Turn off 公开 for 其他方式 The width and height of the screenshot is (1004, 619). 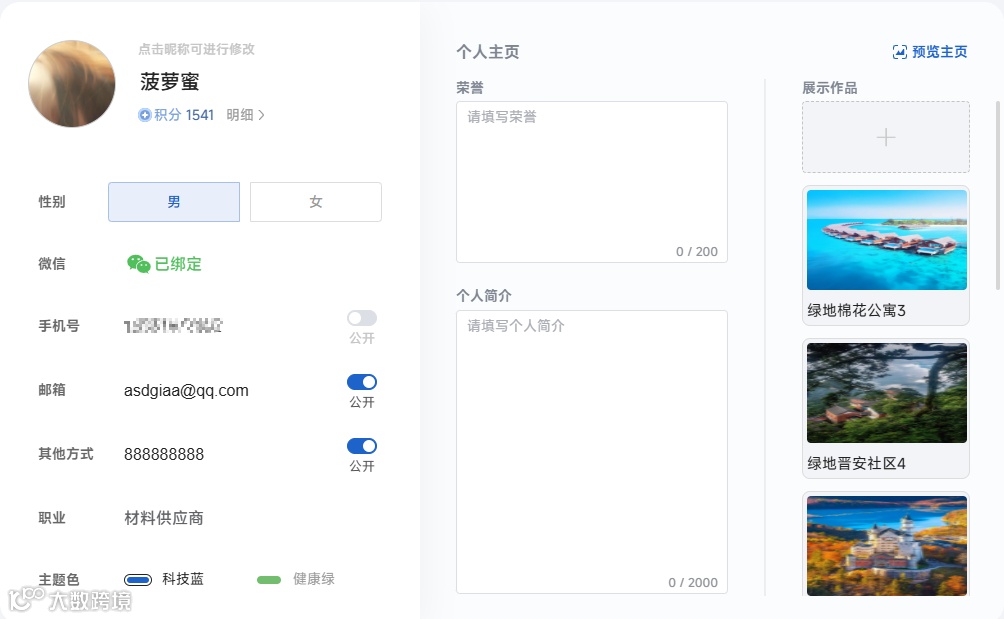pos(361,446)
